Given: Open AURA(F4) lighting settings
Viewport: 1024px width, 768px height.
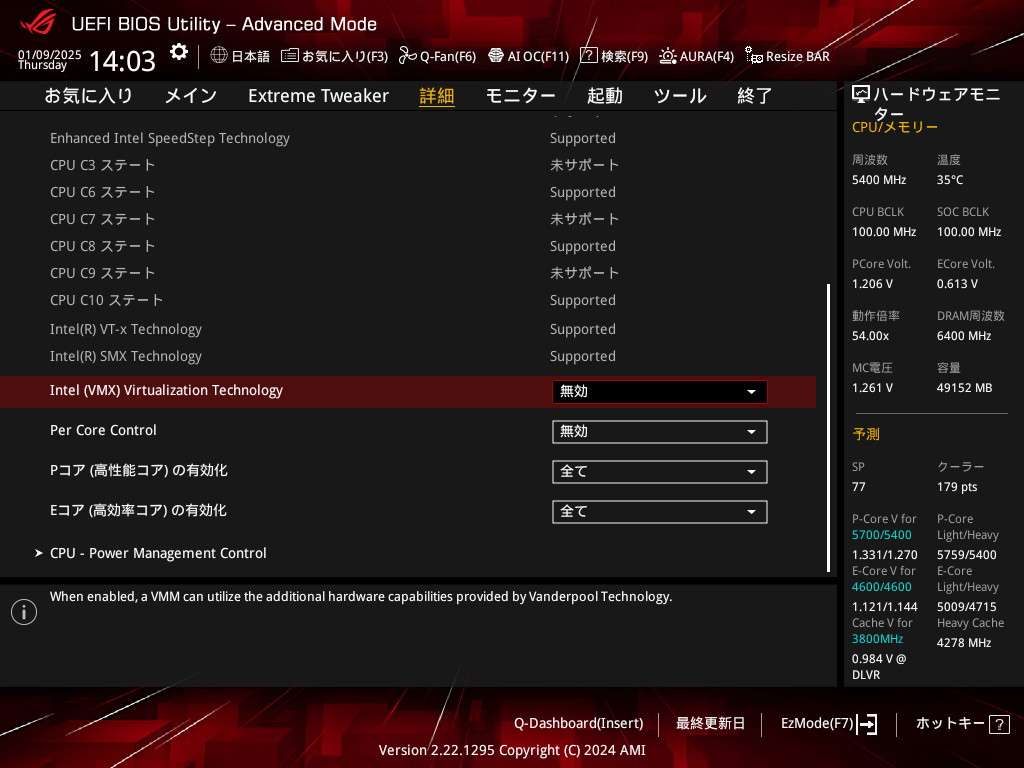Looking at the screenshot, I should 667,56.
